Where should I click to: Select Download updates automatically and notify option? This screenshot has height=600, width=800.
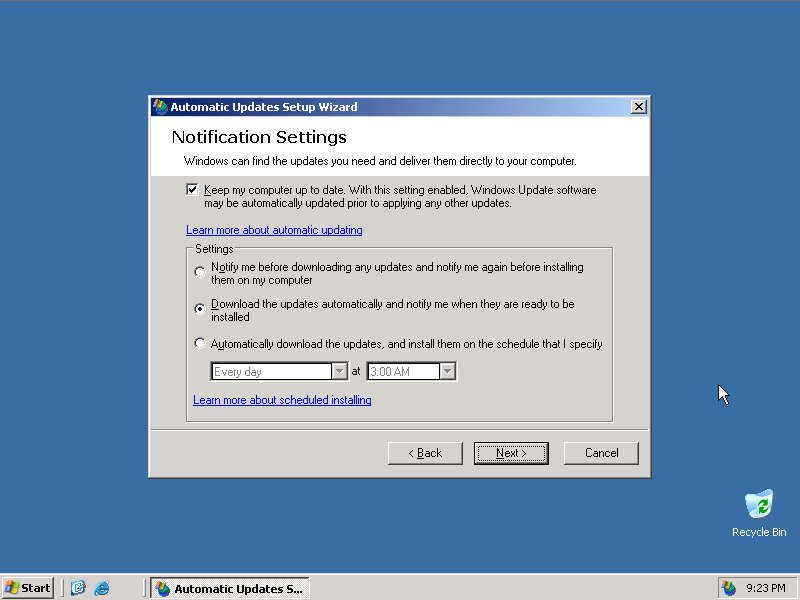coord(200,309)
